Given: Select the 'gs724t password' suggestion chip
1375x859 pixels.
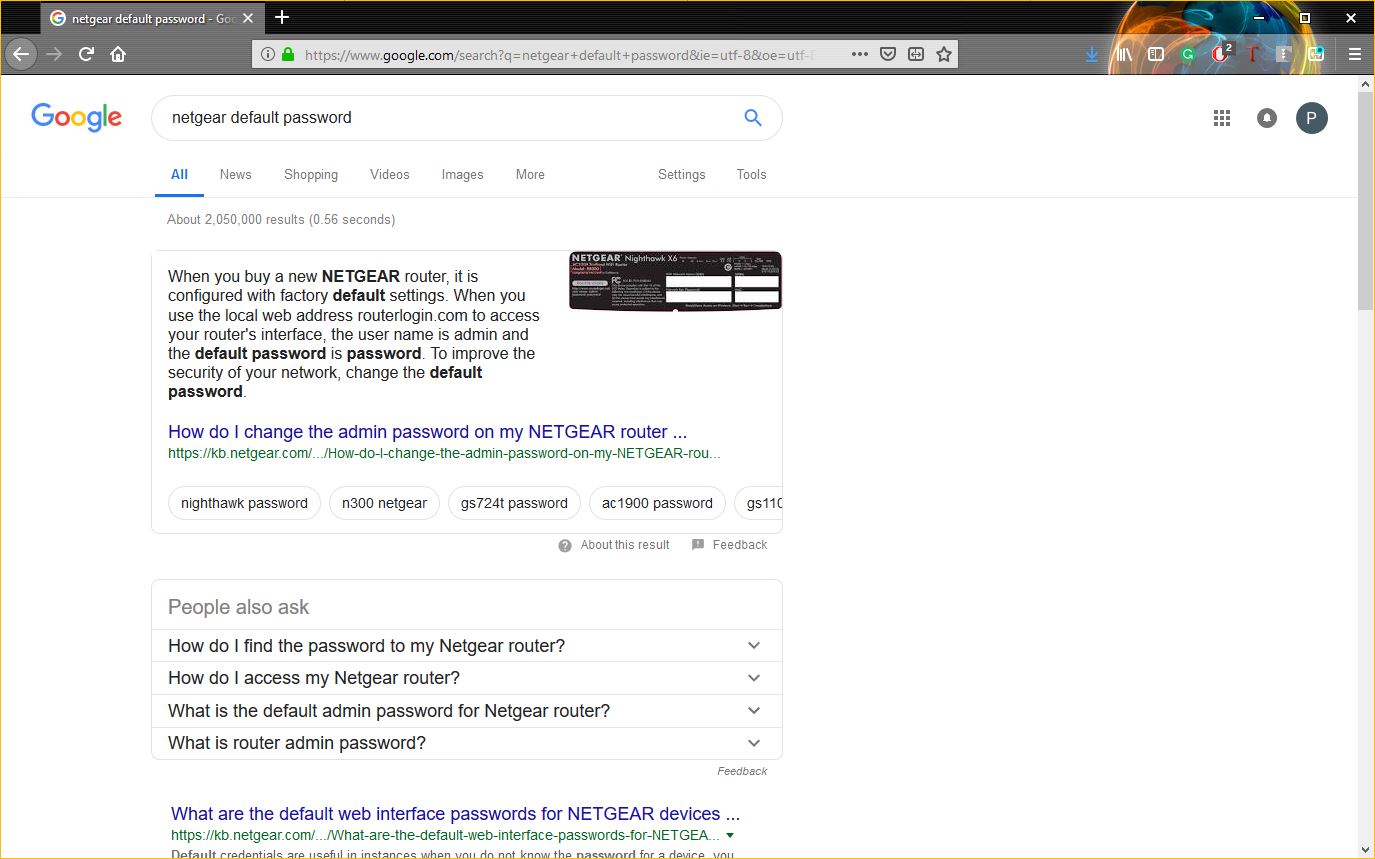Looking at the screenshot, I should 514,503.
